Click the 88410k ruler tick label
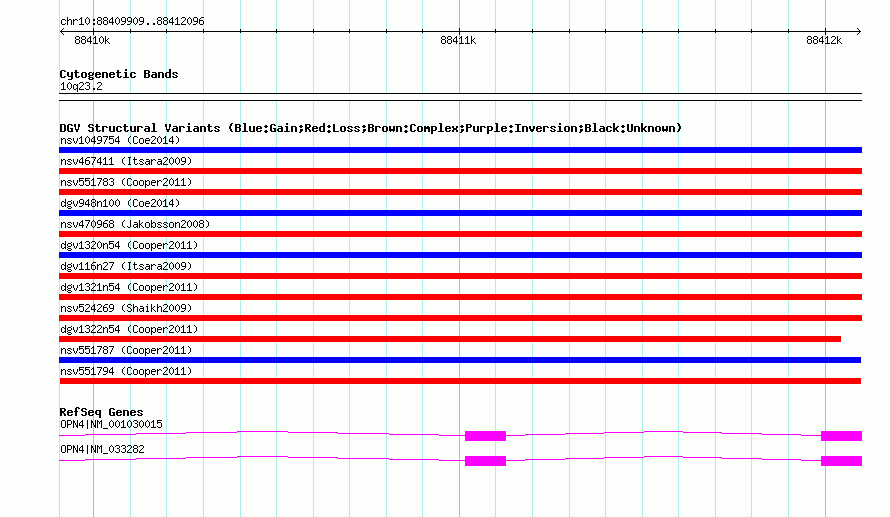Viewport: 890px width, 517px height. (x=92, y=40)
